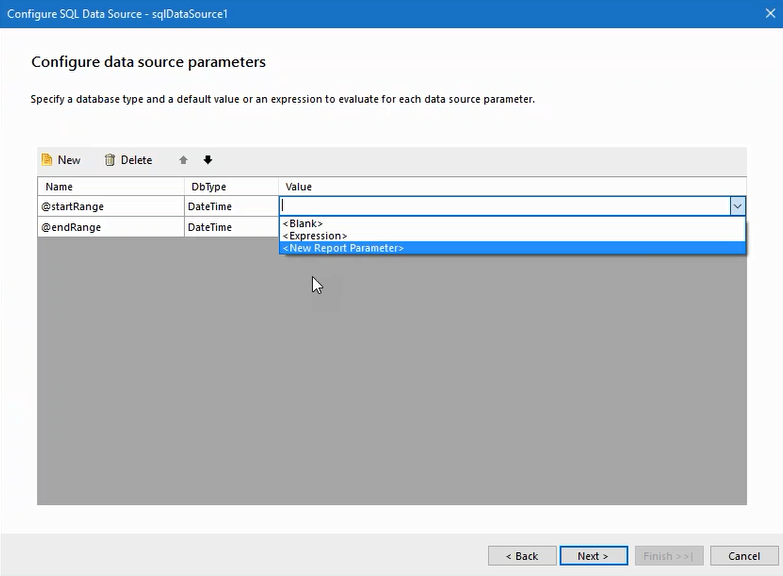Open DbType DateTime cell for @startRange

(x=231, y=206)
